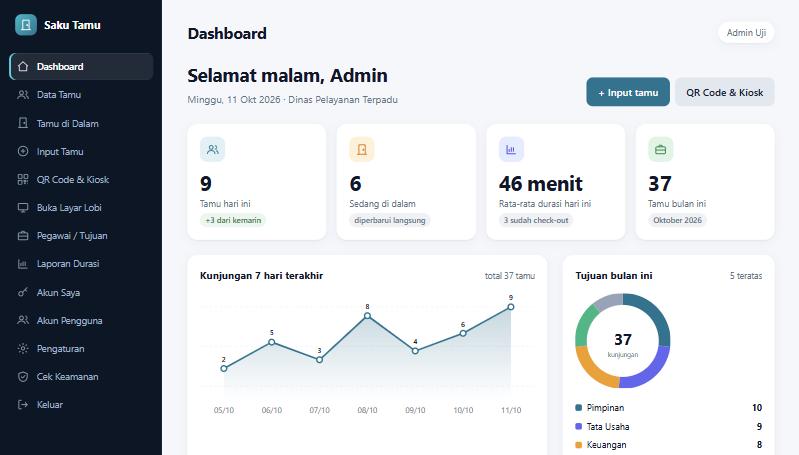Open Cek Keamanan link in sidebar

tap(82, 377)
